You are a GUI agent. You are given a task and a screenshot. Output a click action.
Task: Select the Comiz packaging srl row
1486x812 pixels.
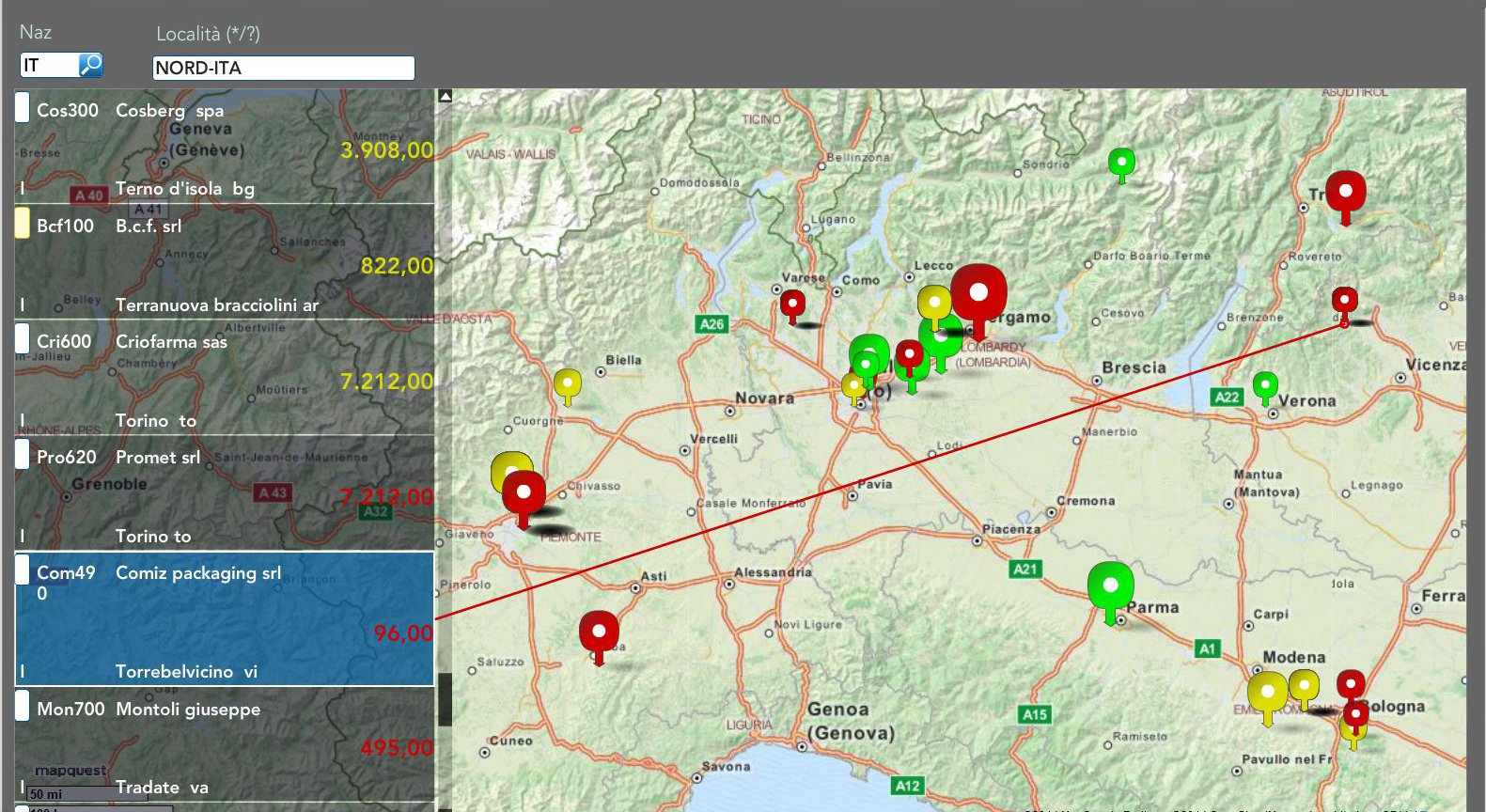[225, 619]
